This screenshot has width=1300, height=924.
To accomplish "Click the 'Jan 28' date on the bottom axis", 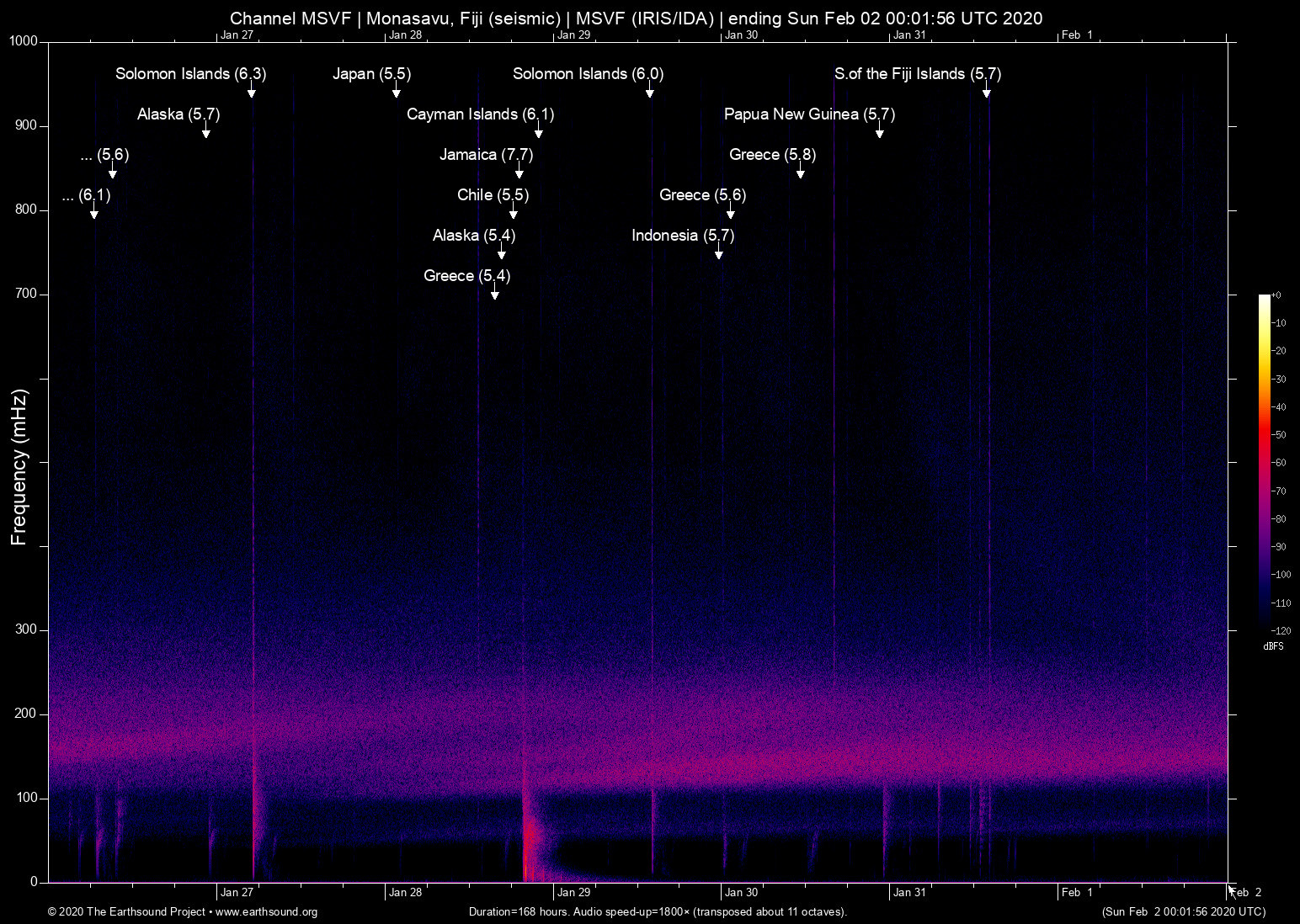I will [x=405, y=892].
